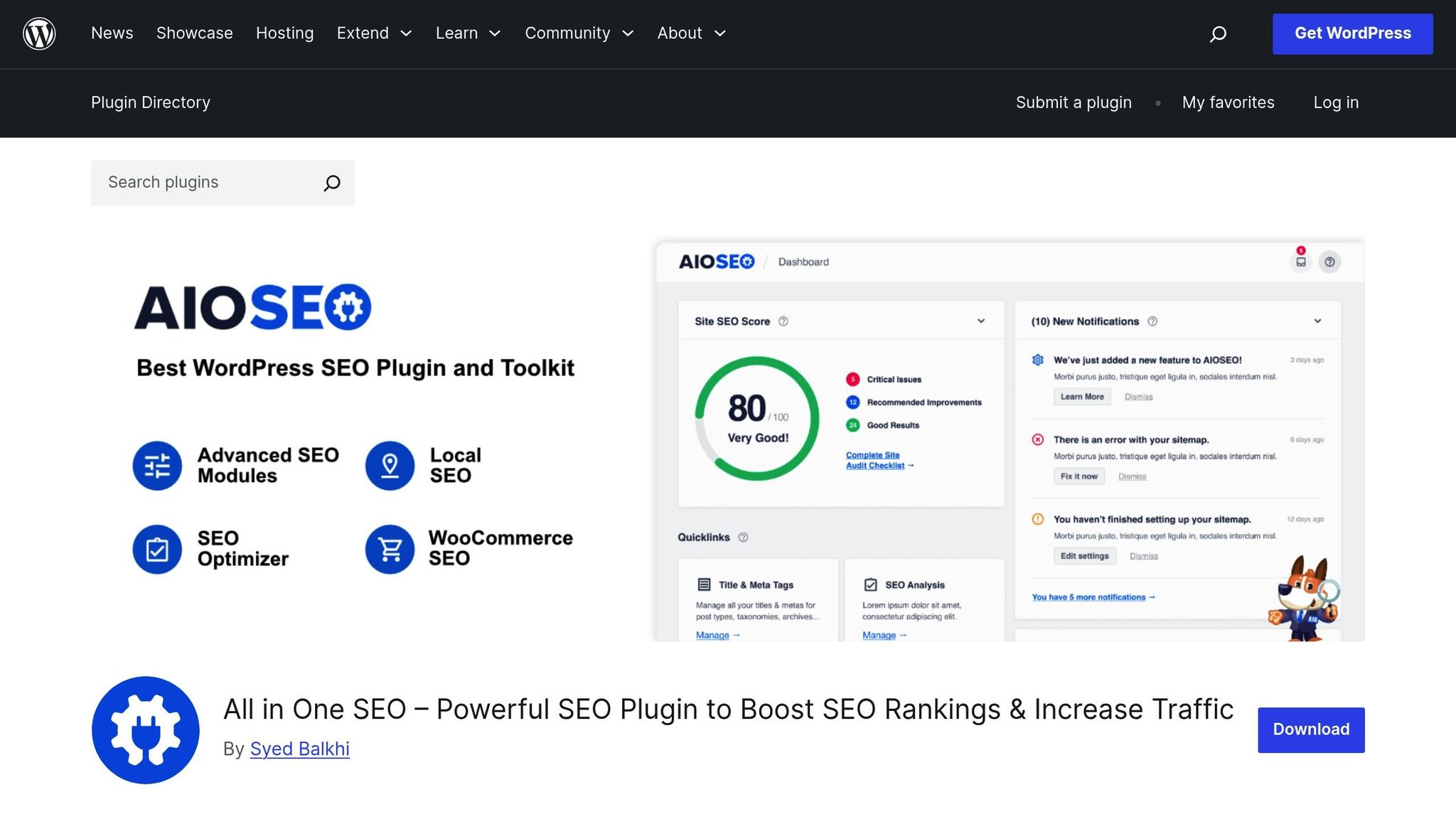Open My favorites
Screen dimensions: 1456x819
pyautogui.click(x=1228, y=102)
